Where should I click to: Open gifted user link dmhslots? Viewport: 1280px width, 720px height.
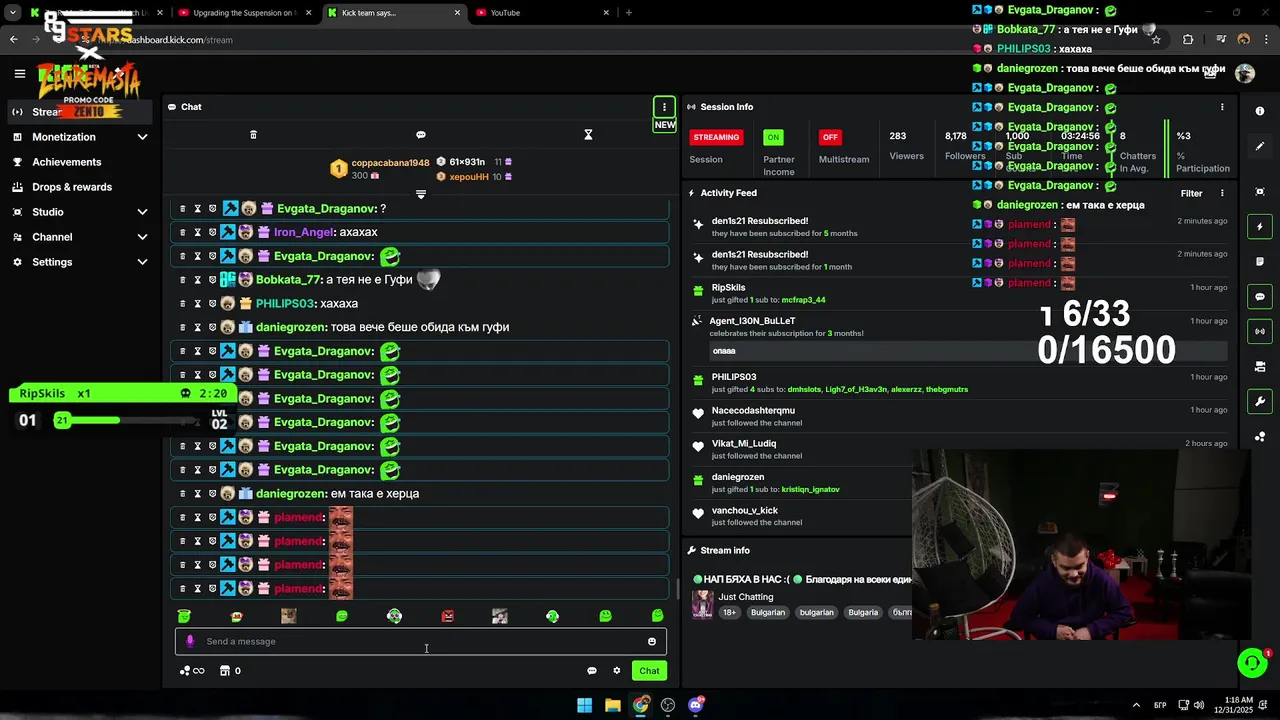click(804, 389)
